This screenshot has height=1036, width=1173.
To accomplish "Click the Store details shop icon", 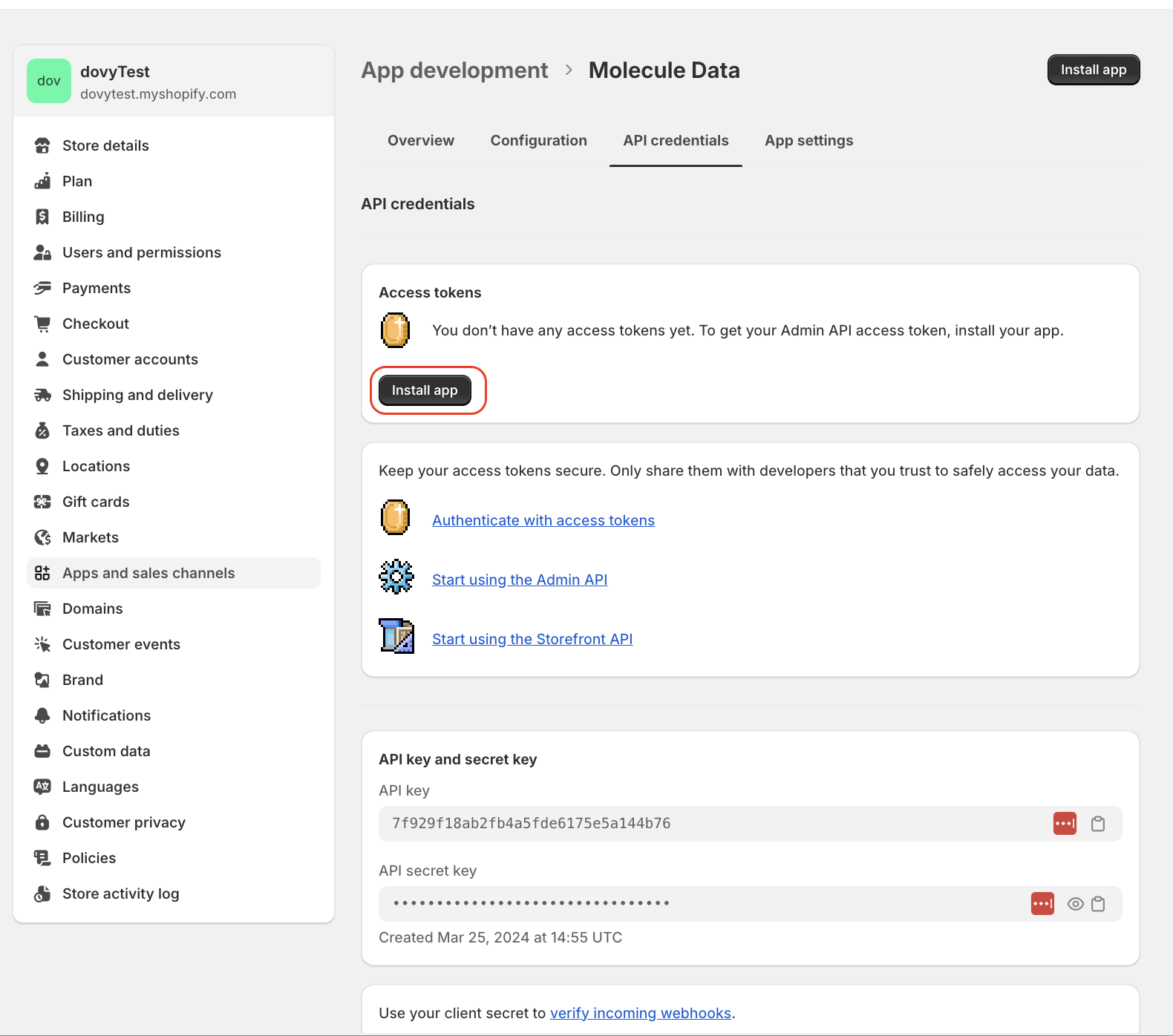I will click(42, 145).
